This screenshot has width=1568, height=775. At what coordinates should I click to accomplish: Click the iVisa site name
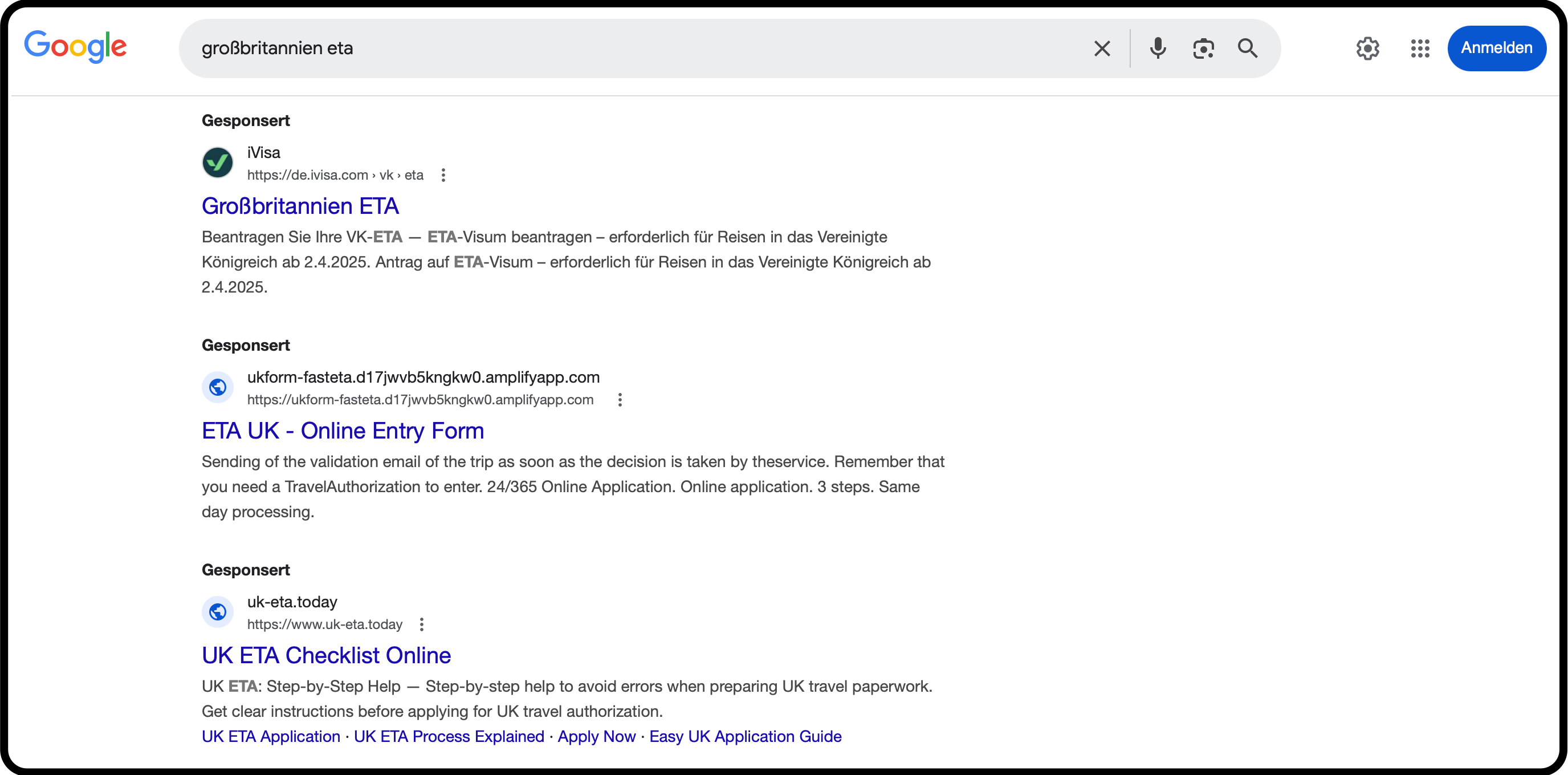click(263, 152)
